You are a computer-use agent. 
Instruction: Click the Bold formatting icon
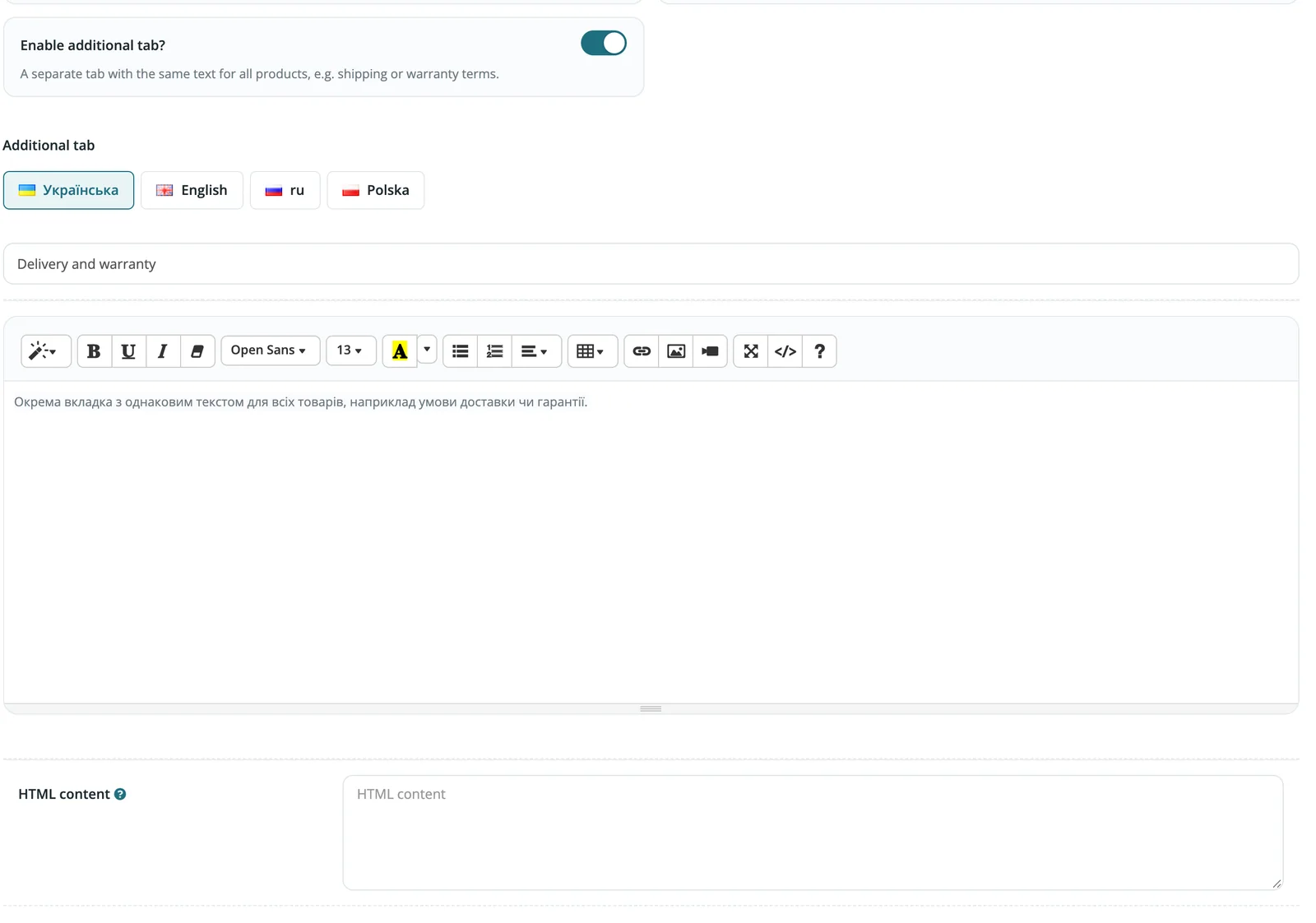(95, 351)
